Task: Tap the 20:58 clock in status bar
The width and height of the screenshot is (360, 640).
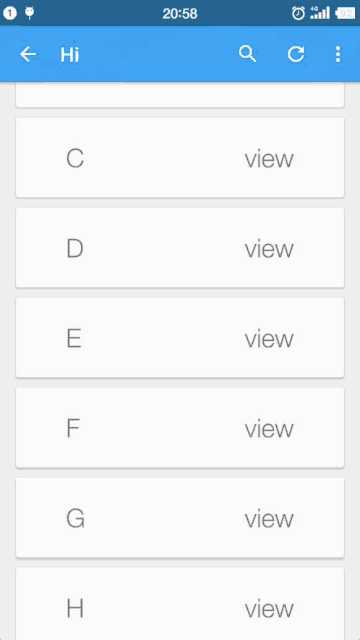Action: [x=180, y=13]
